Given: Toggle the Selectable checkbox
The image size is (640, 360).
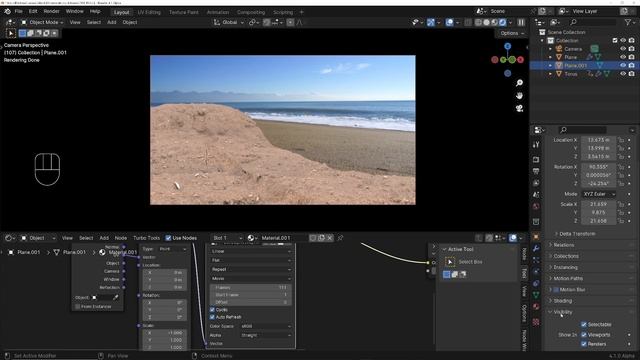Looking at the screenshot, I should point(584,324).
